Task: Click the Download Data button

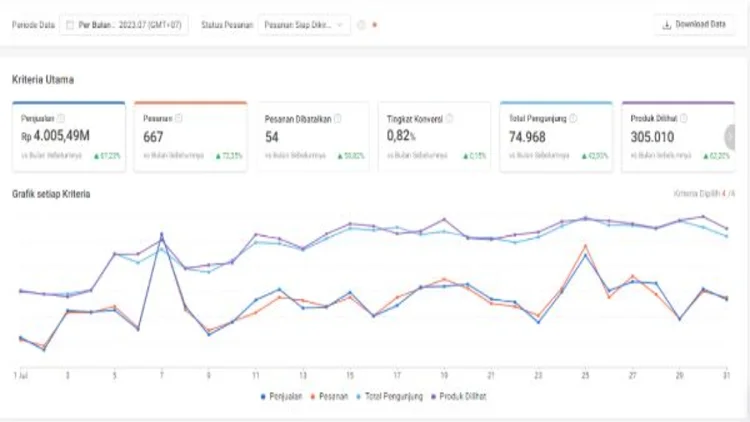Action: [694, 24]
